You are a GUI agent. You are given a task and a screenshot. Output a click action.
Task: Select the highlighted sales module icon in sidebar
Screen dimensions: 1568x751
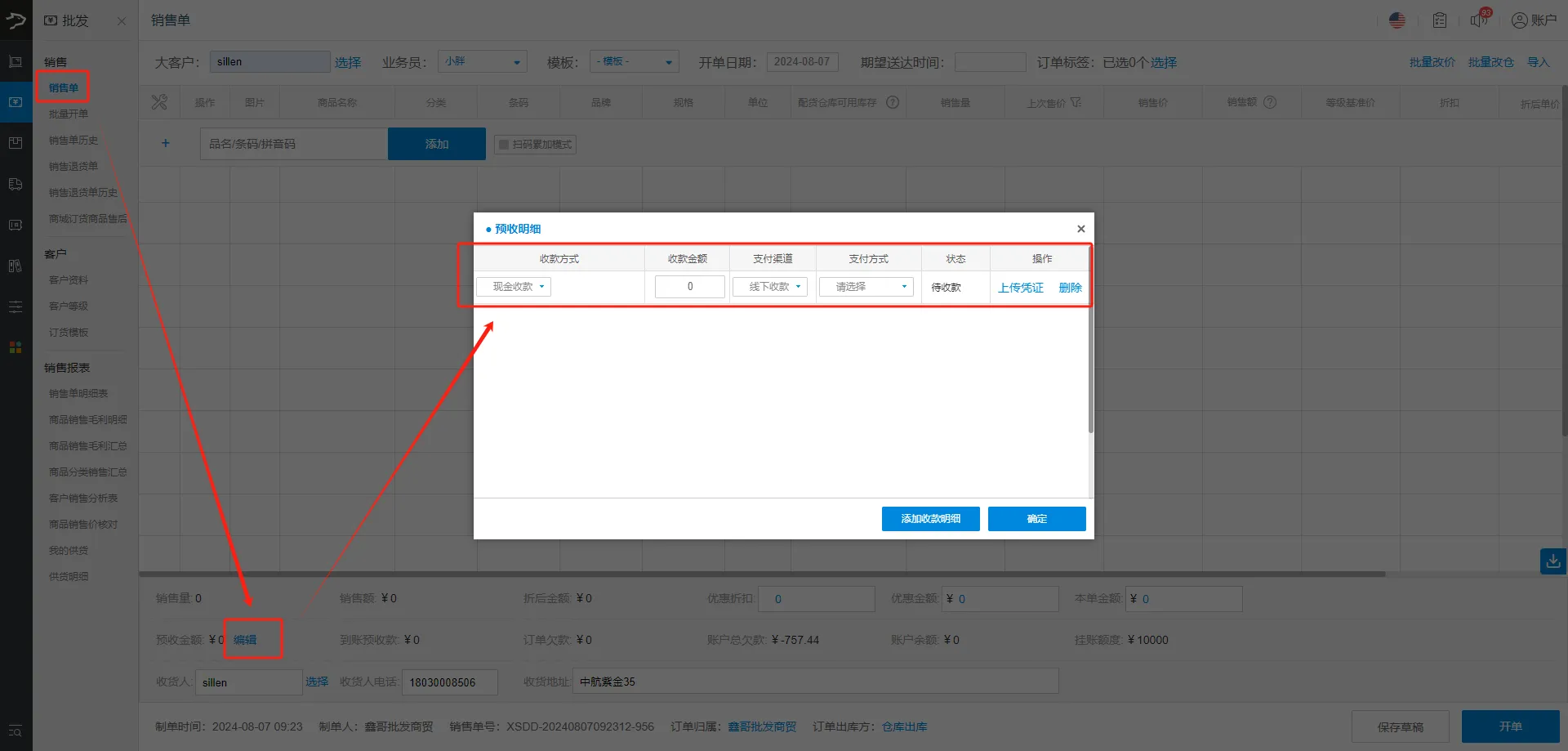[x=15, y=101]
